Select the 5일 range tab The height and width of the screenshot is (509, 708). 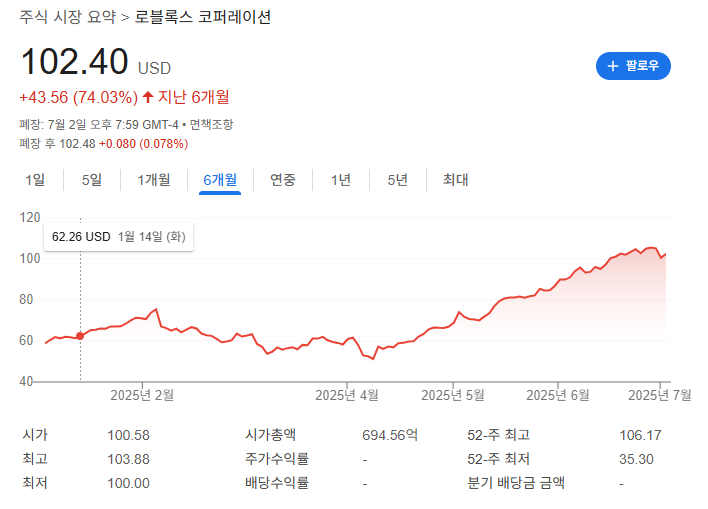92,180
